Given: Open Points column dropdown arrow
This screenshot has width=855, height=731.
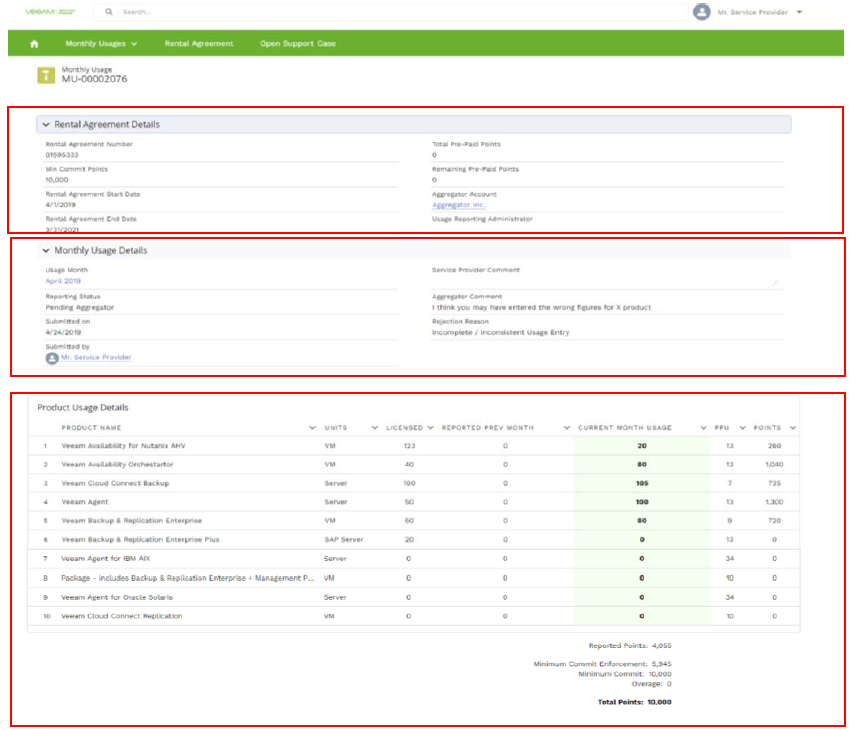Looking at the screenshot, I should pyautogui.click(x=793, y=428).
